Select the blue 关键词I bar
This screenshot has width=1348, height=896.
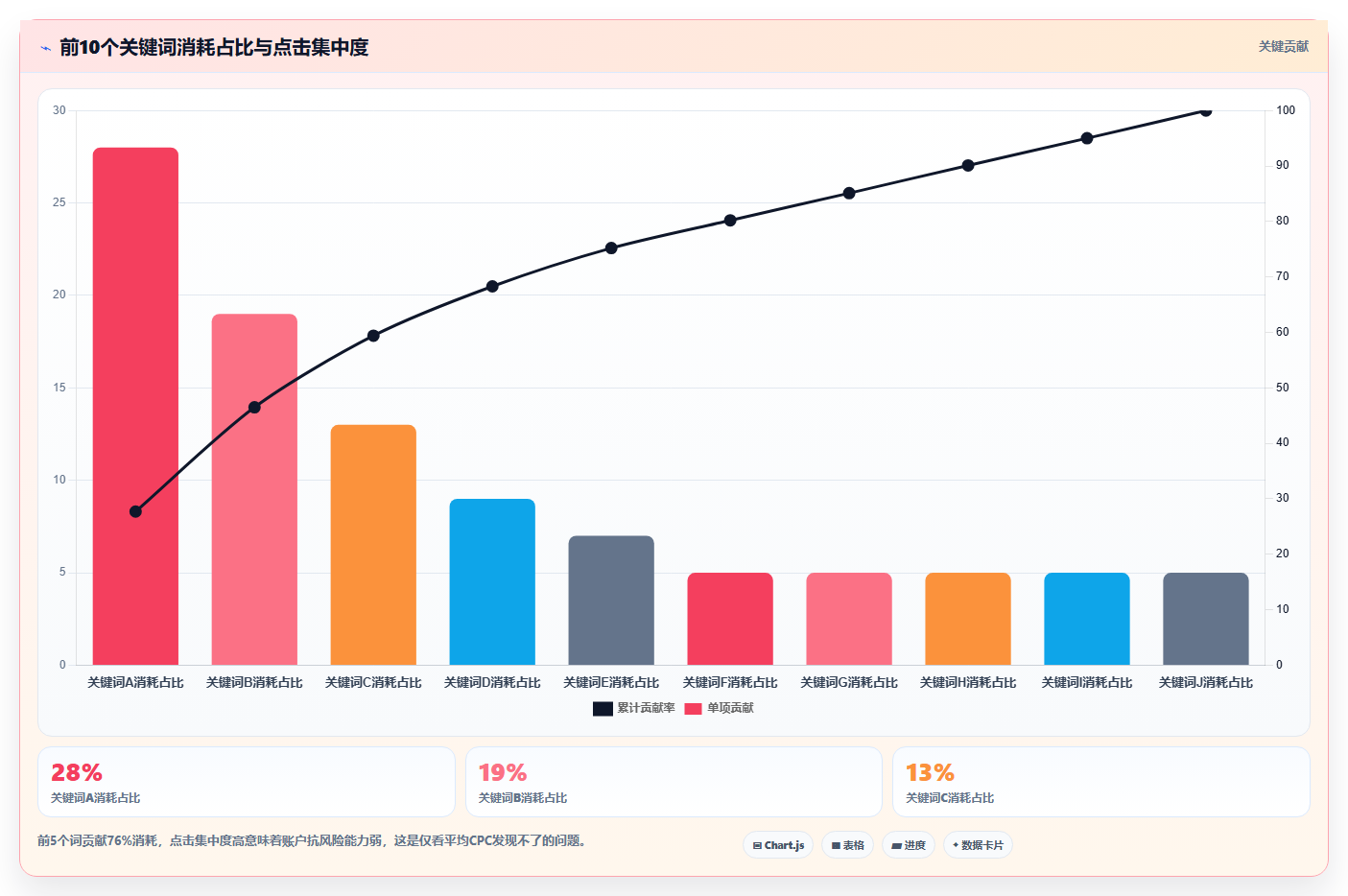(1087, 619)
